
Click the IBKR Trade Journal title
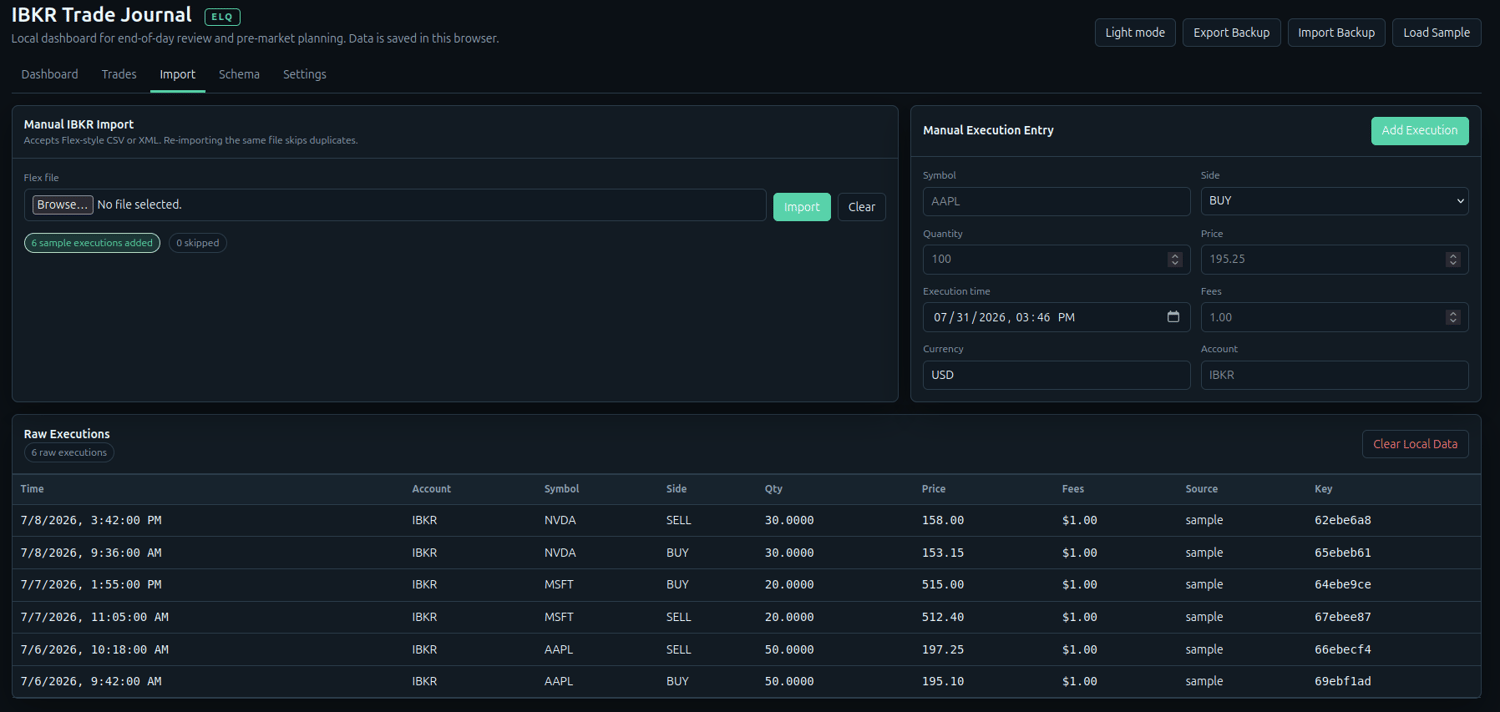click(101, 15)
